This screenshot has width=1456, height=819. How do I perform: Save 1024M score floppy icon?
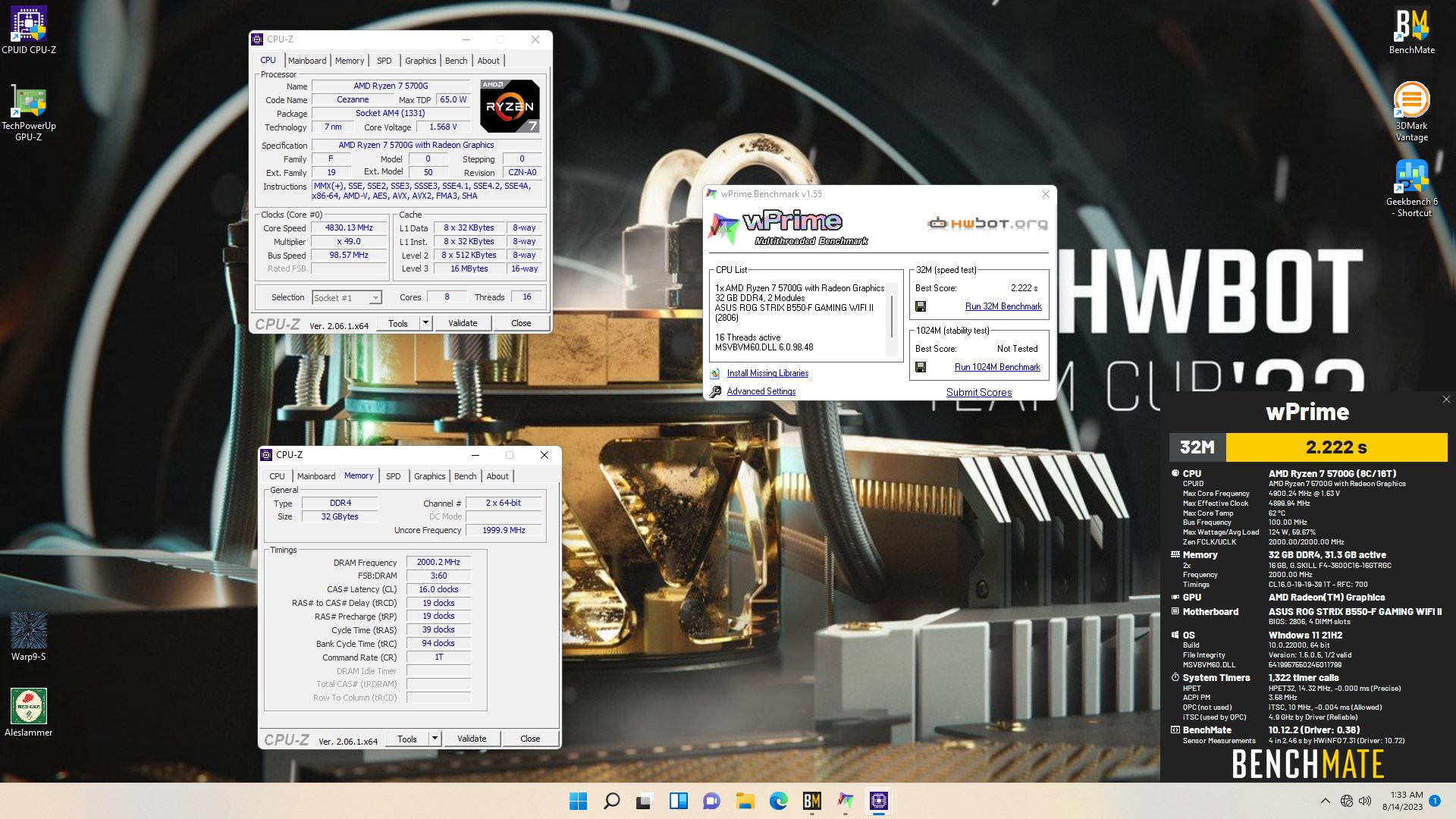coord(921,367)
